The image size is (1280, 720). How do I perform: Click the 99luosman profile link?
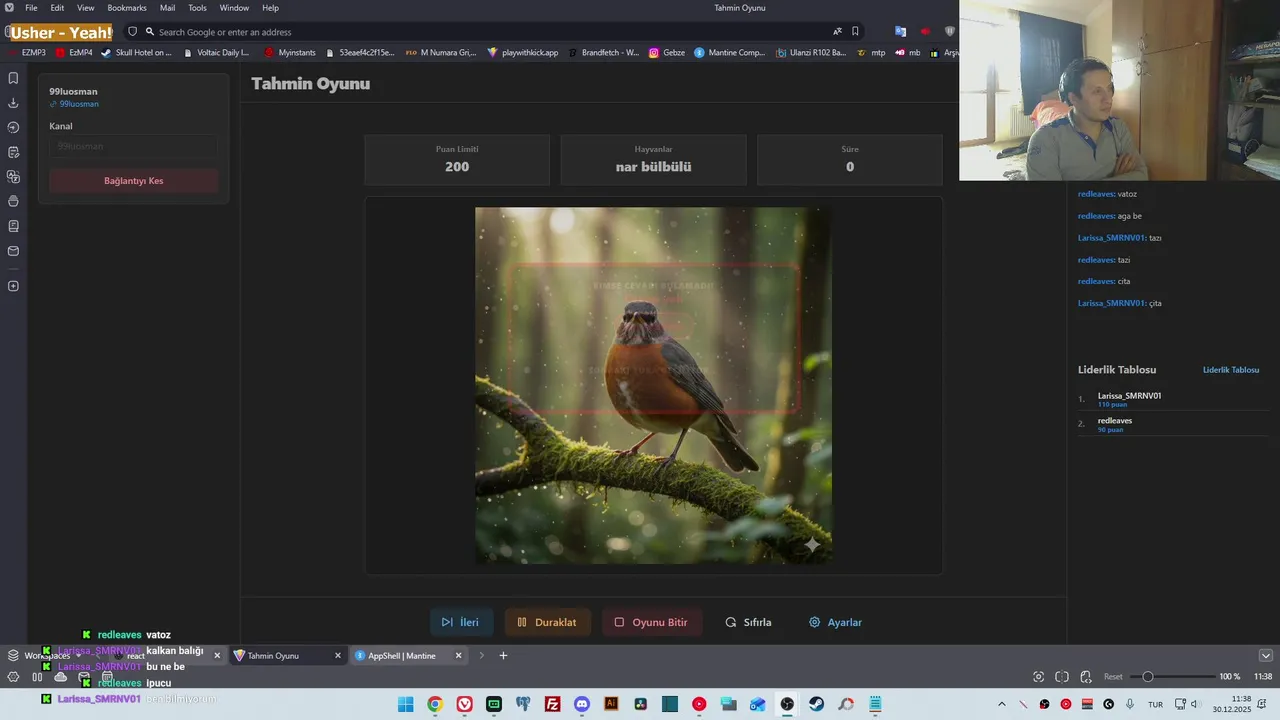[74, 104]
